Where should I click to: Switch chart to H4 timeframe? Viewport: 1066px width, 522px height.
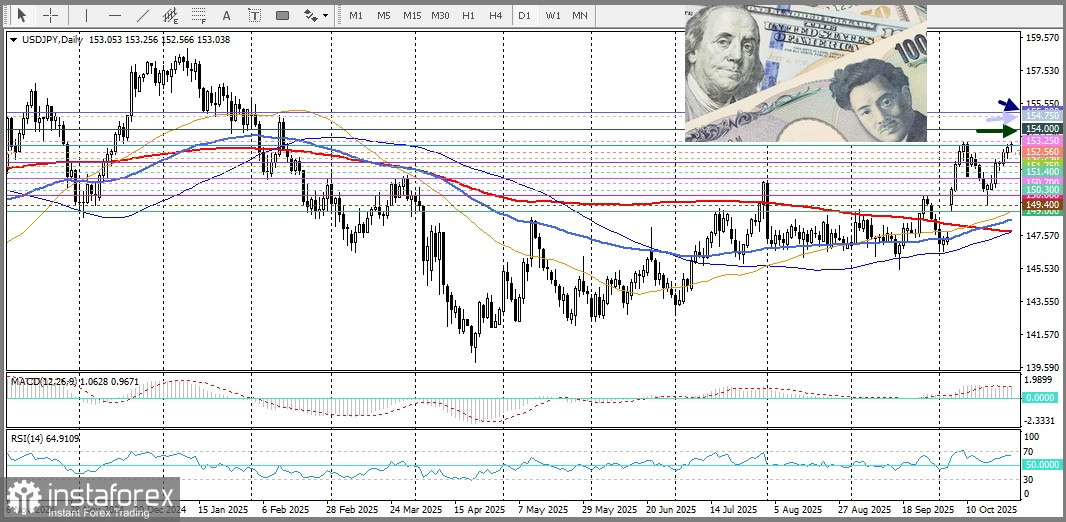(496, 15)
